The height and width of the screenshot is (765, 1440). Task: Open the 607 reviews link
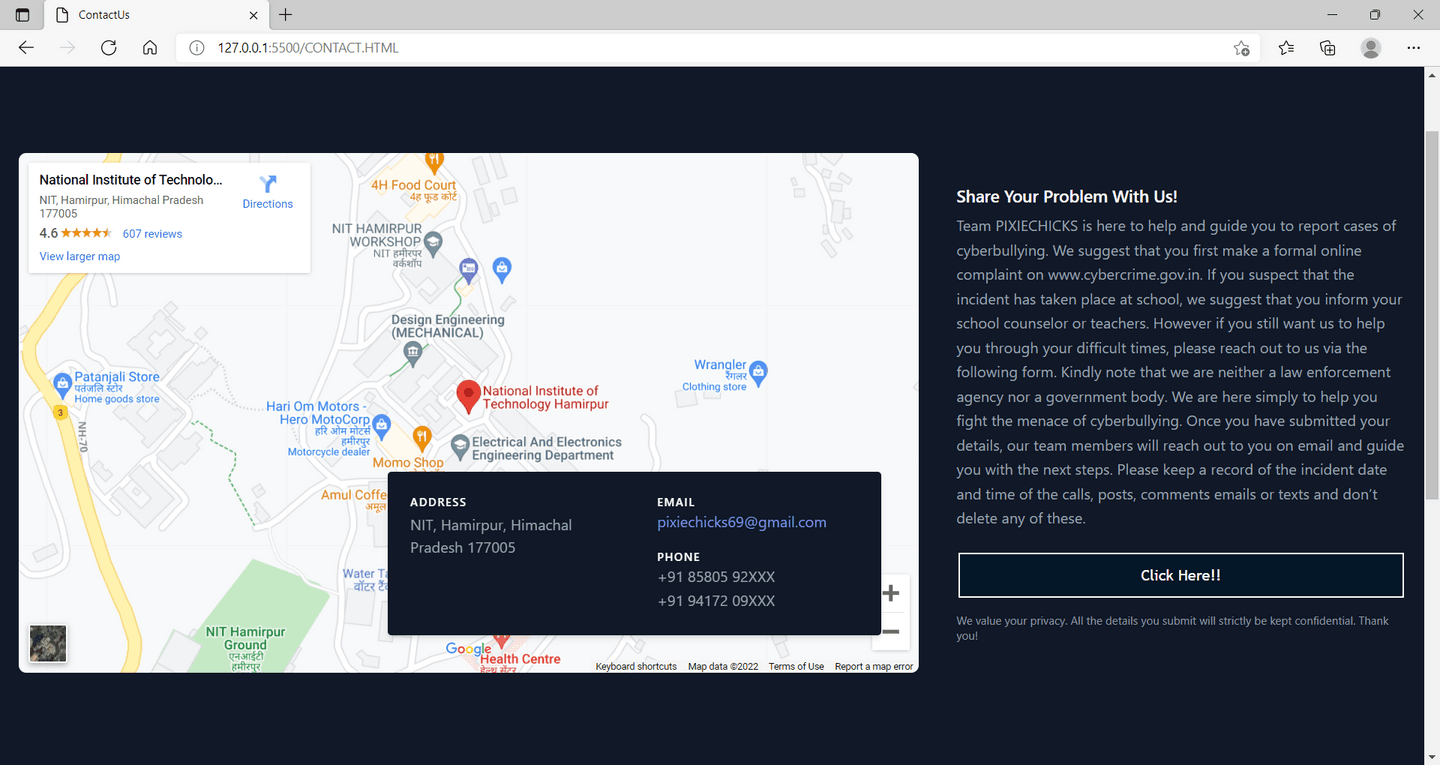point(152,234)
